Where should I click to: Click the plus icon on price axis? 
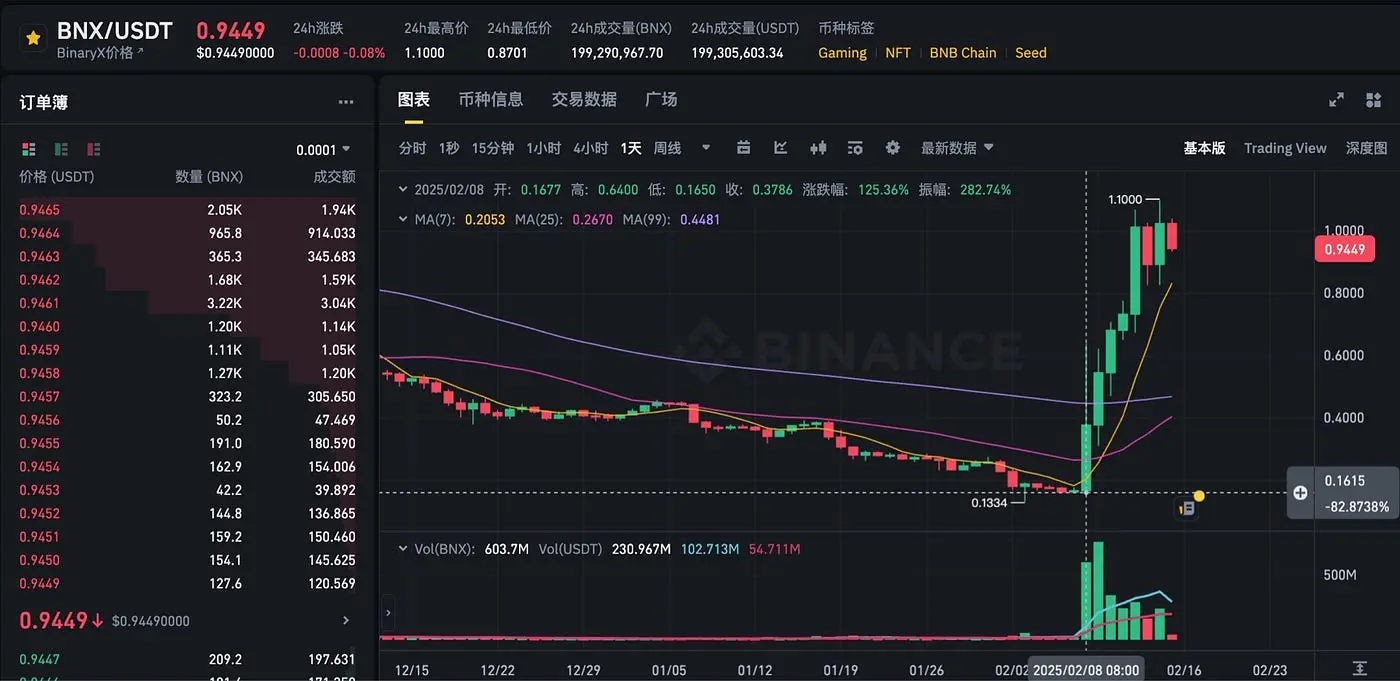1300,492
